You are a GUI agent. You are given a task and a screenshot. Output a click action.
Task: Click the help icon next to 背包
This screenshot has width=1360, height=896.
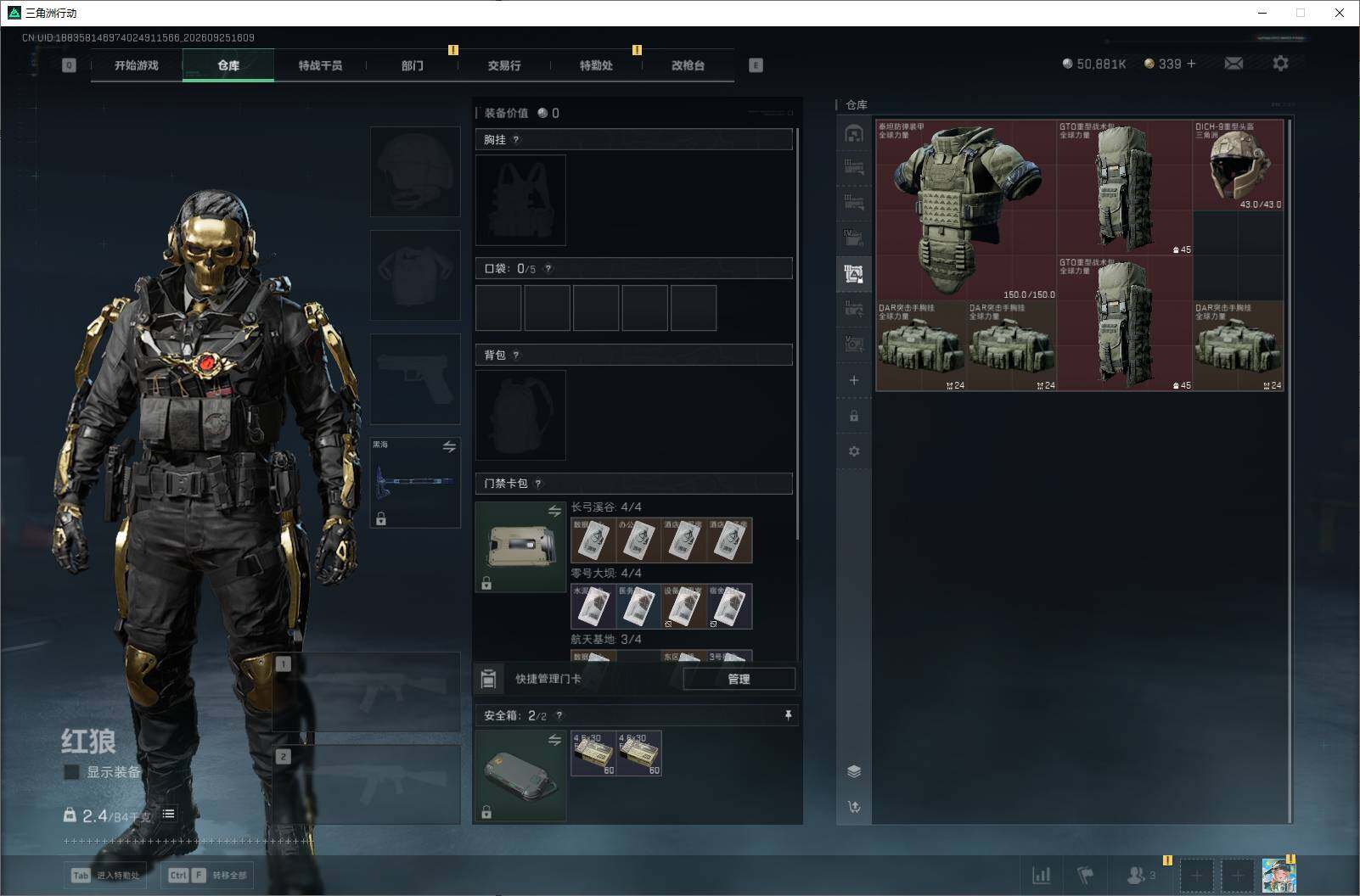516,356
